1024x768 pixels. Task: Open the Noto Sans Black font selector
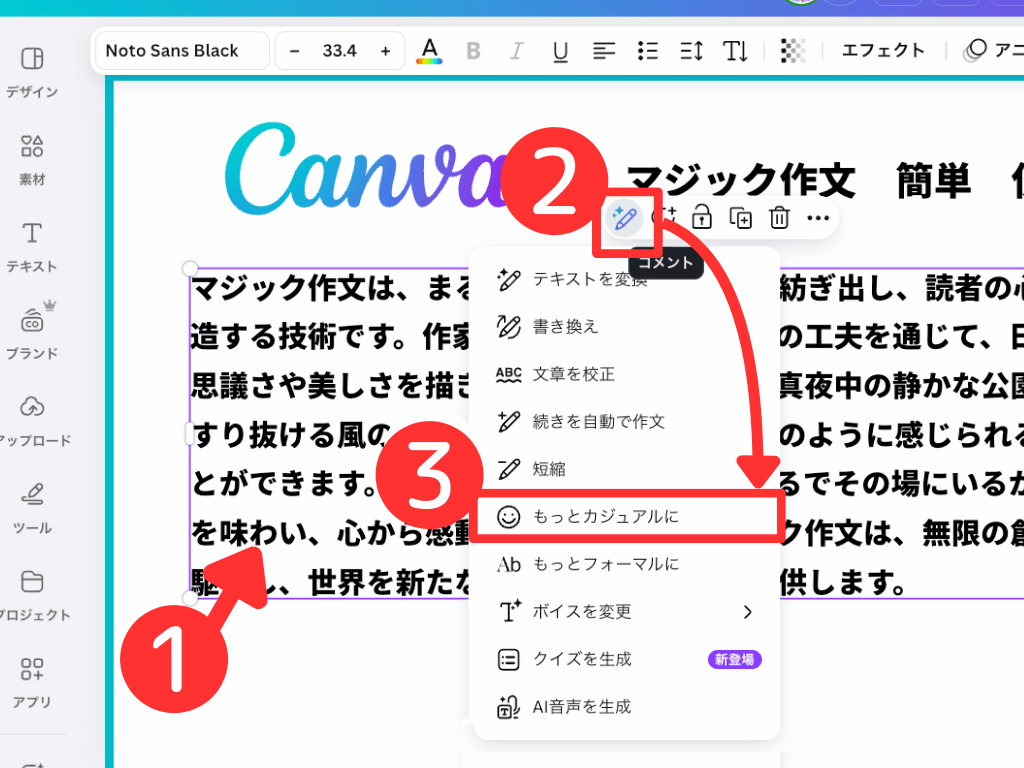coord(180,49)
